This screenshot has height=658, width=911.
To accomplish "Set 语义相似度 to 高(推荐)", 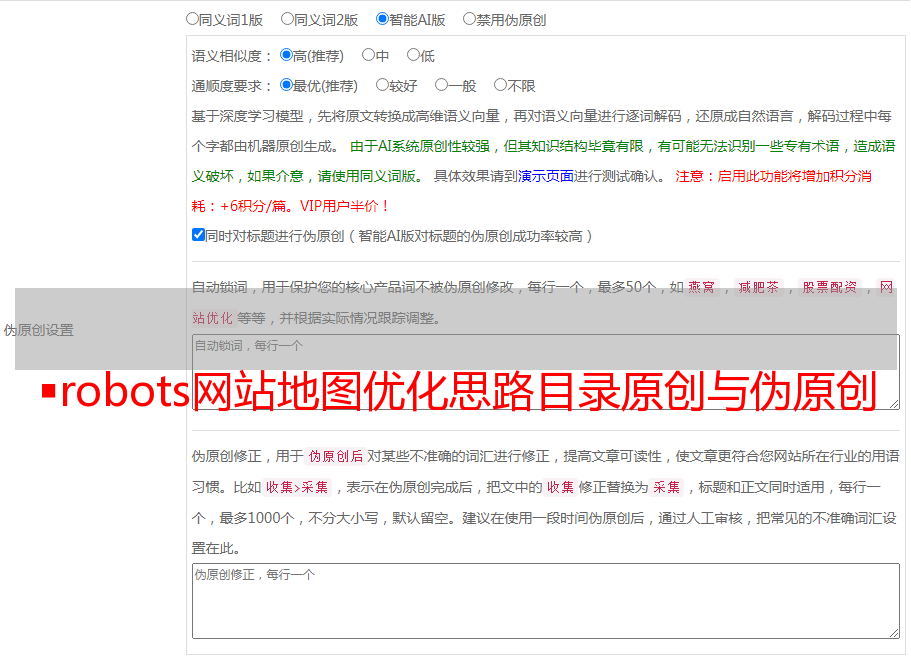I will pos(286,55).
